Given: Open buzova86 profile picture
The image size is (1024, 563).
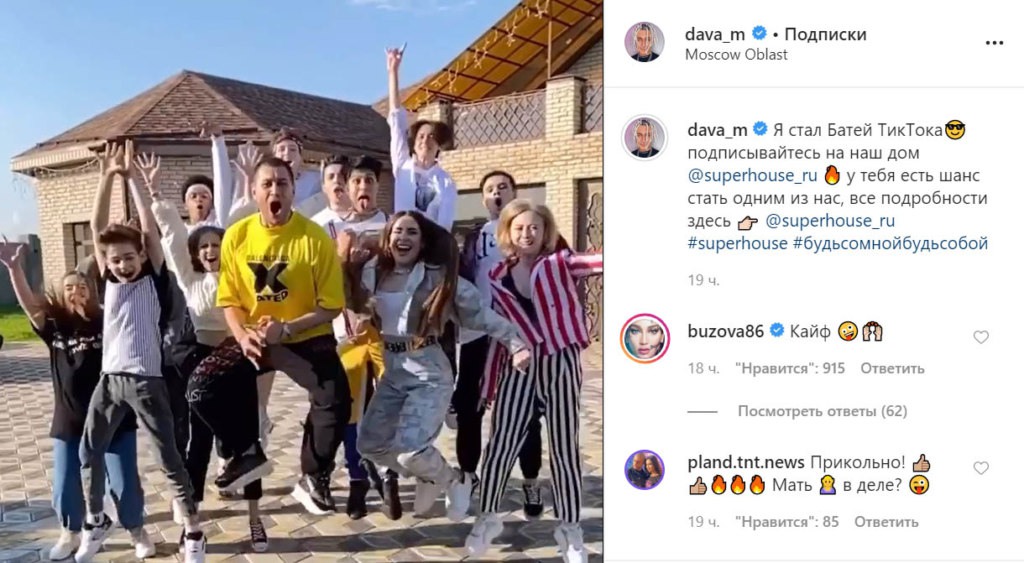Looking at the screenshot, I should tap(645, 338).
